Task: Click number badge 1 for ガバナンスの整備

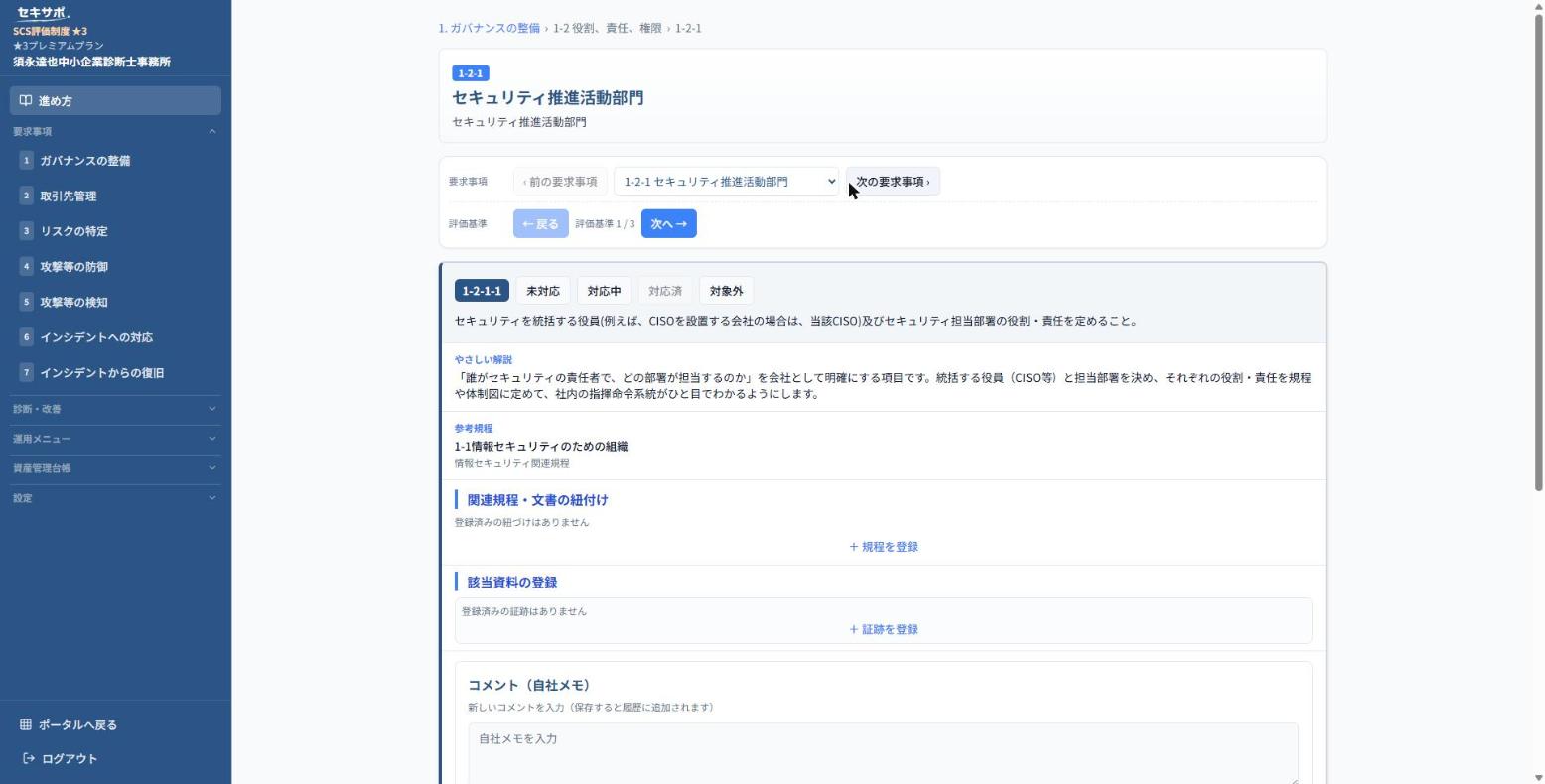Action: [x=27, y=160]
